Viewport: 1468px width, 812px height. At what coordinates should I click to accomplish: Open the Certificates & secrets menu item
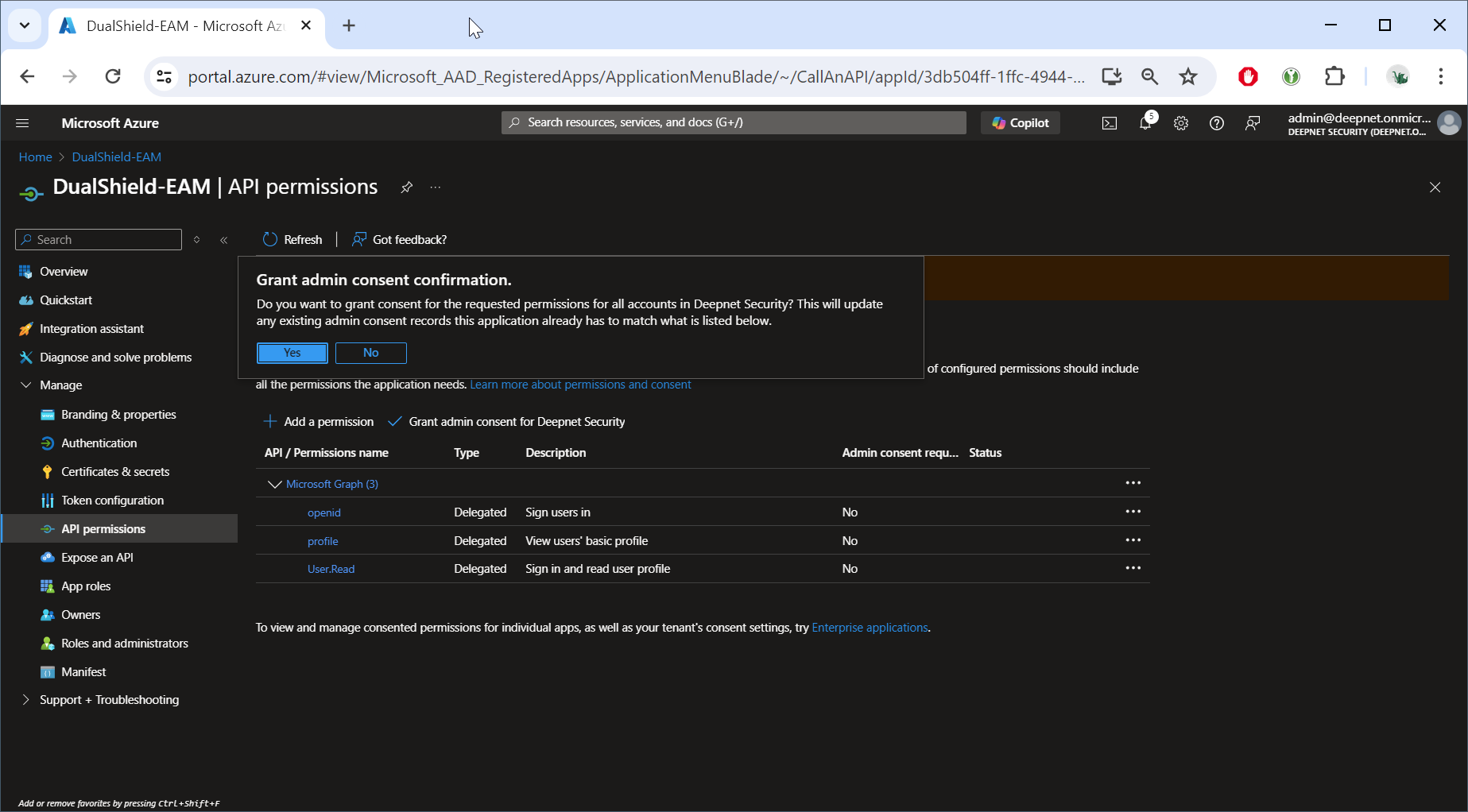pyautogui.click(x=115, y=472)
